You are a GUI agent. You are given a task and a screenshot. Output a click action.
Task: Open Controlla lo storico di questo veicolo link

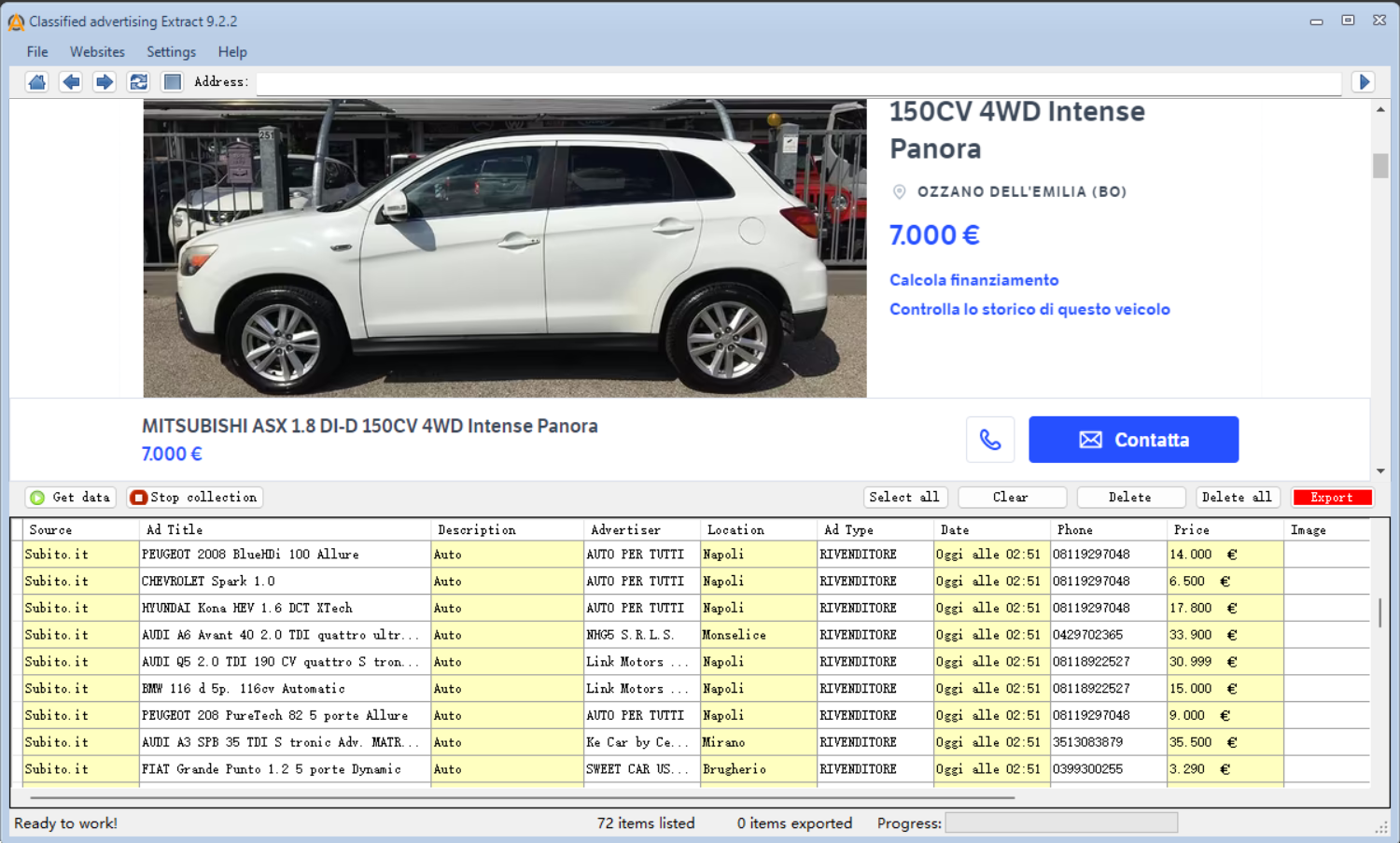[1029, 309]
